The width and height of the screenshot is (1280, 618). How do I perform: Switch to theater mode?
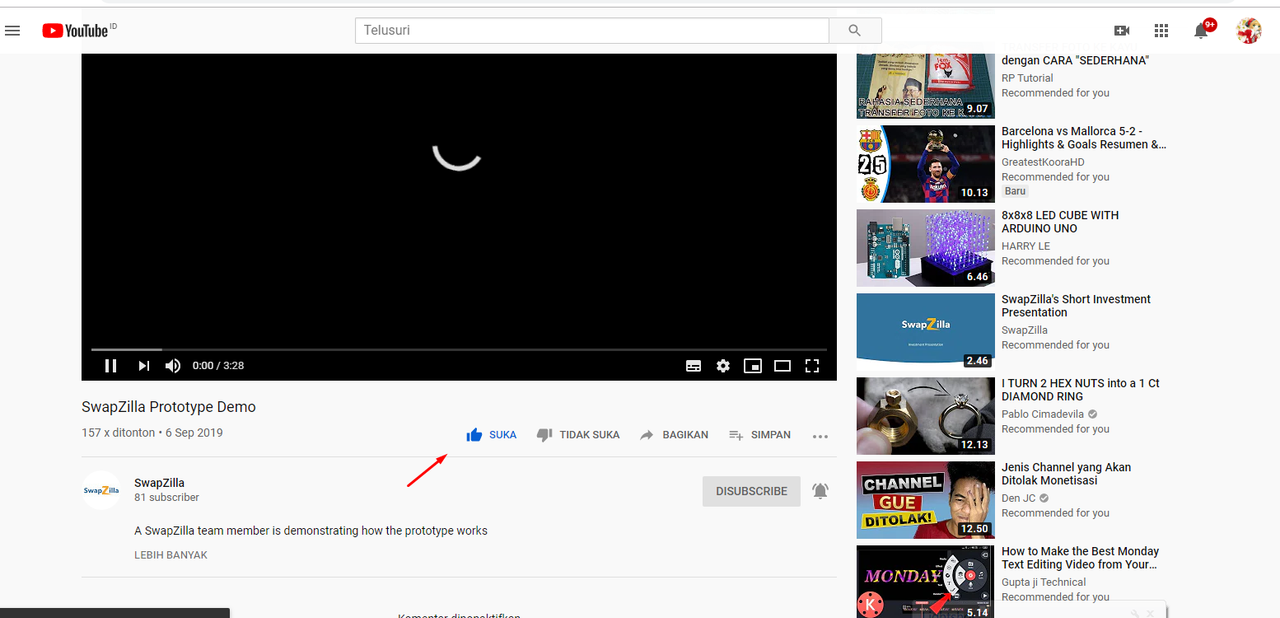pyautogui.click(x=783, y=366)
